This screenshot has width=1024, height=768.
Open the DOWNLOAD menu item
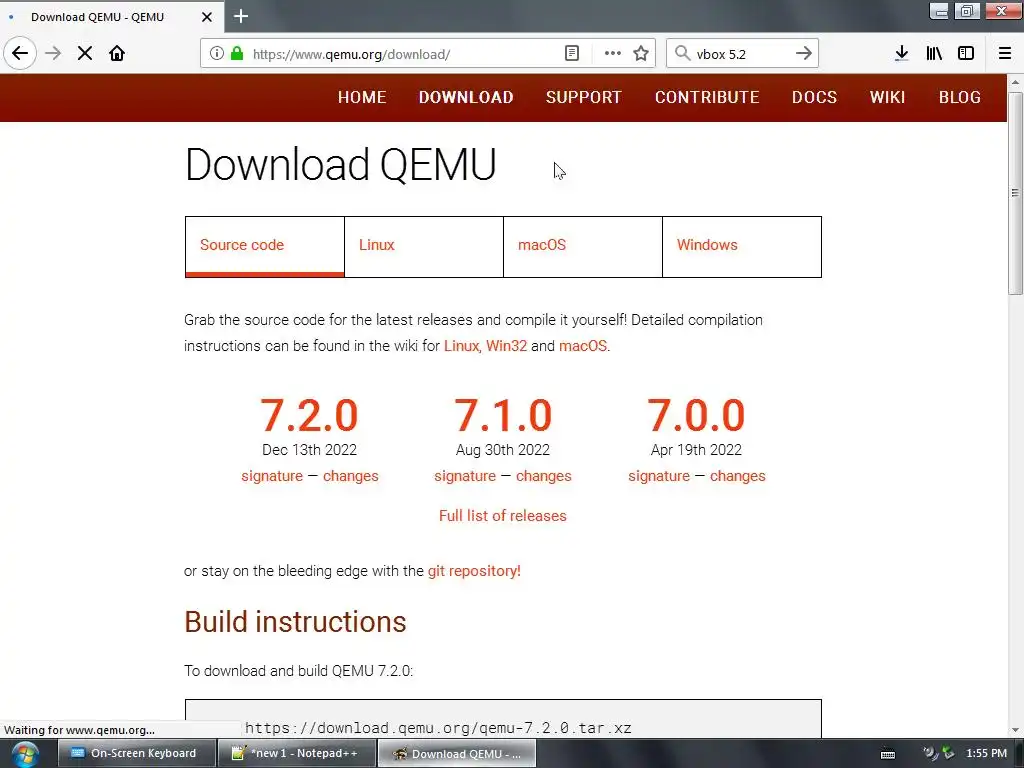coord(466,97)
